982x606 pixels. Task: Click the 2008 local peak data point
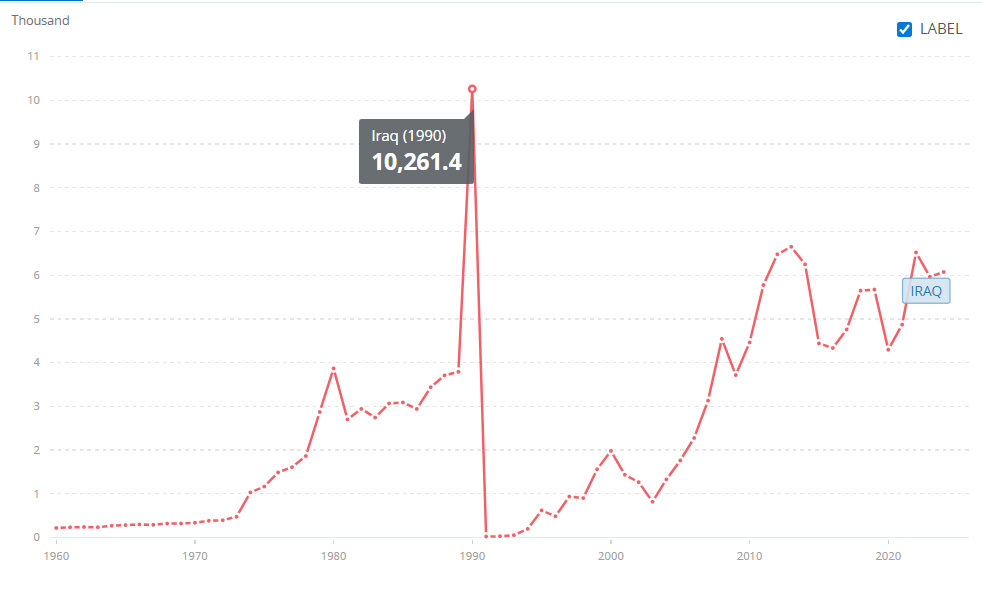721,339
